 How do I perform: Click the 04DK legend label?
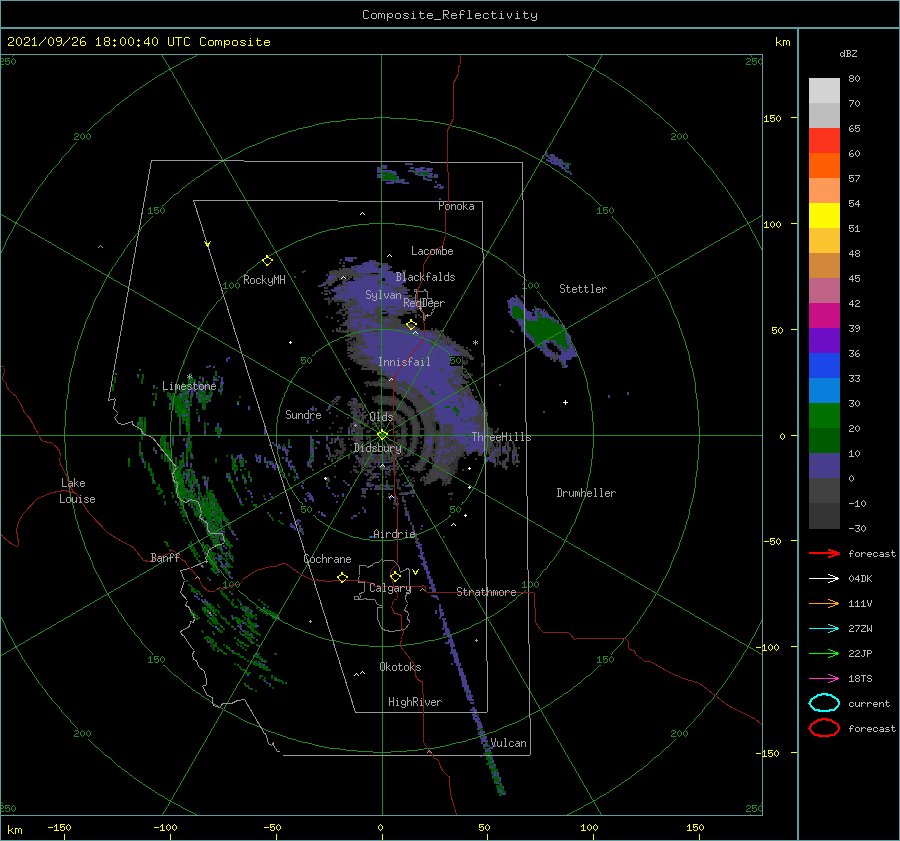coord(860,579)
